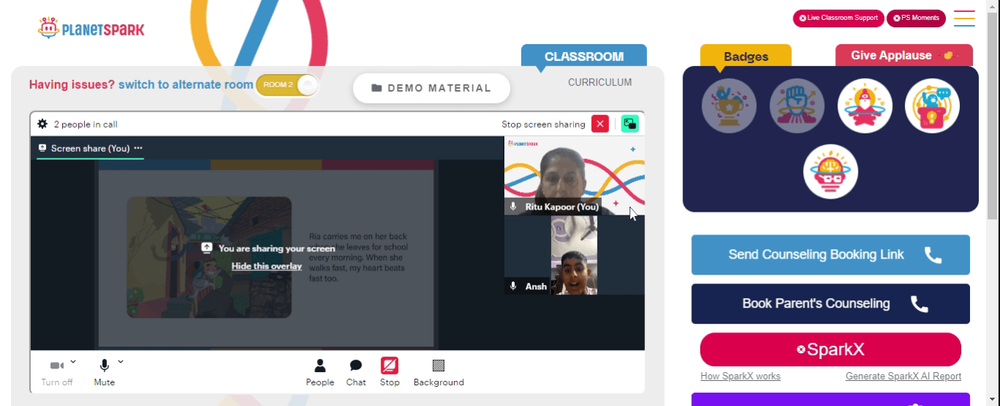This screenshot has width=1000, height=406.
Task: Stop screen share via Stop icon
Action: click(390, 372)
